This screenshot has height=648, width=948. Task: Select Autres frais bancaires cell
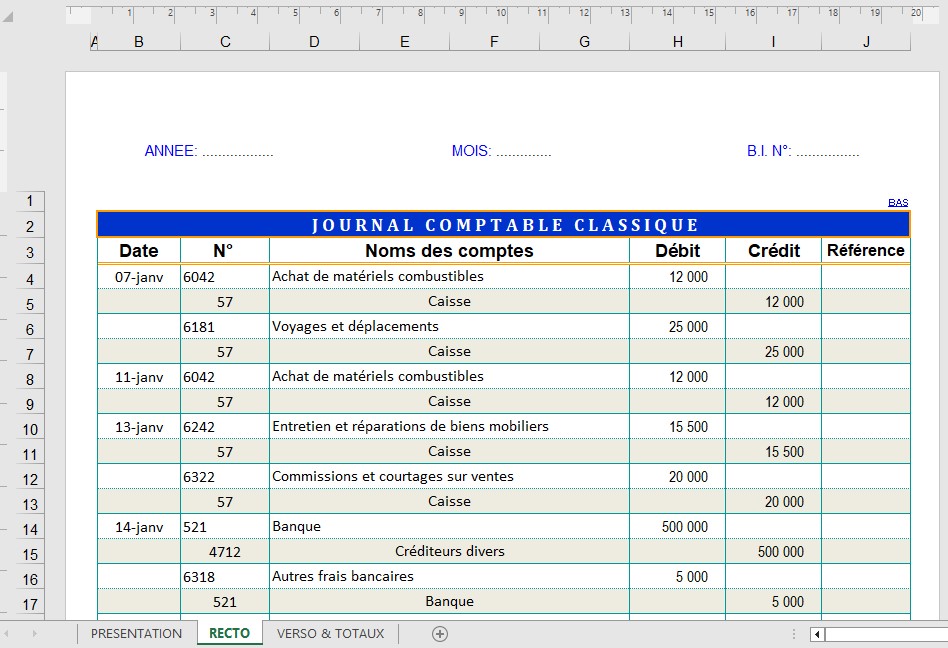pos(449,576)
